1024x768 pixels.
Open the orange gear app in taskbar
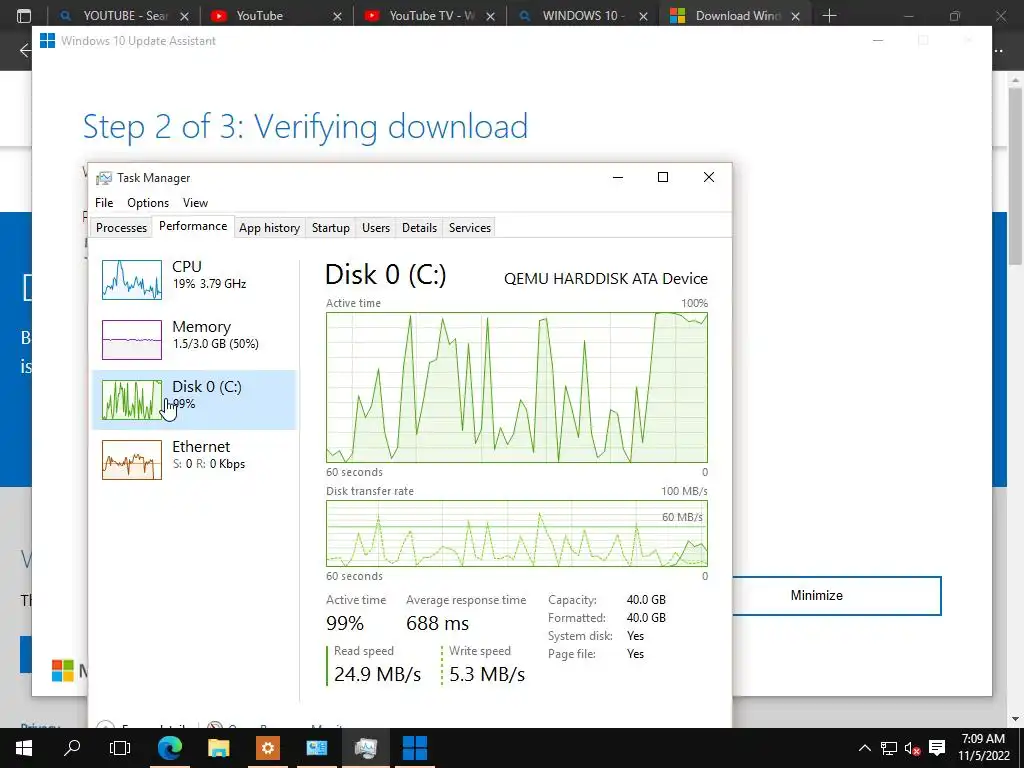(268, 748)
